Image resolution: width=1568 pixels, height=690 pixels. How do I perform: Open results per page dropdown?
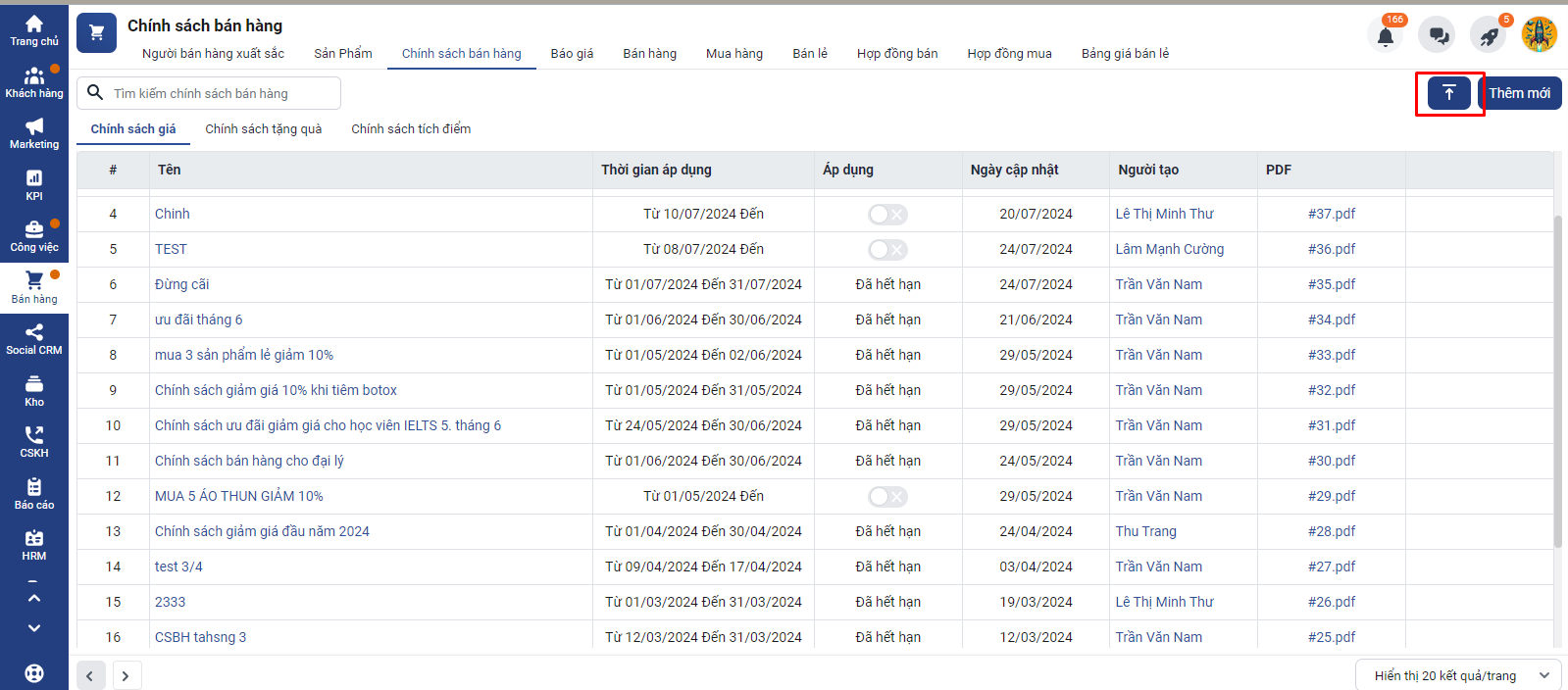coord(1457,675)
